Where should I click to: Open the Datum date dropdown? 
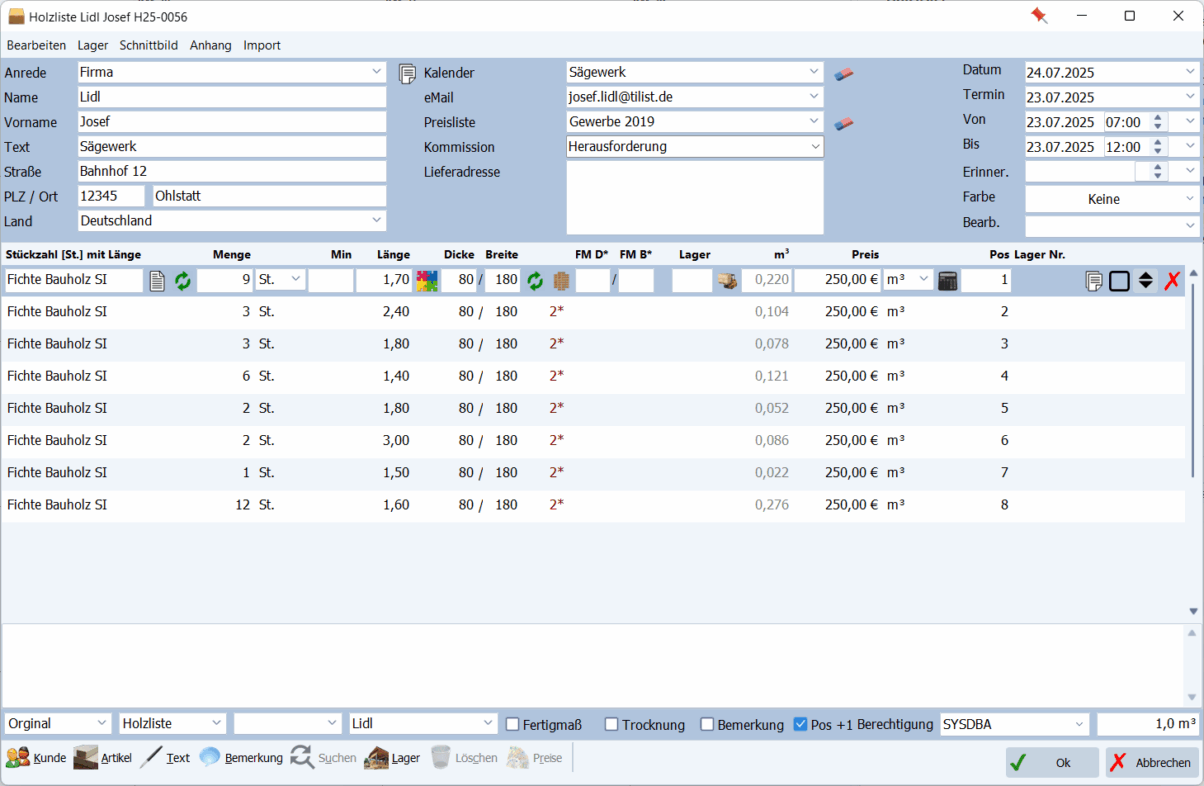click(x=1190, y=72)
